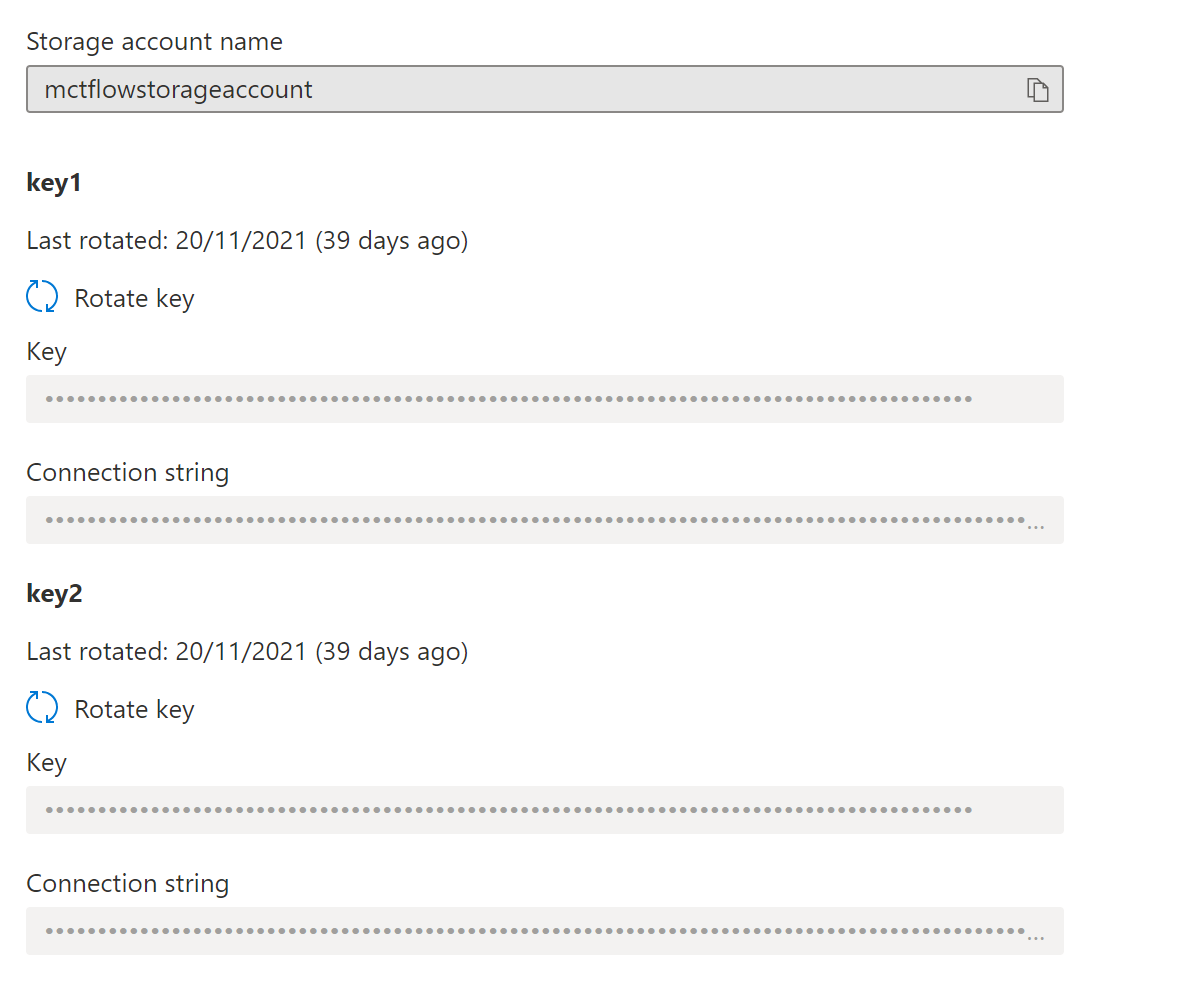The width and height of the screenshot is (1197, 1008).
Task: Click the circular rotate icon for key2
Action: click(42, 709)
